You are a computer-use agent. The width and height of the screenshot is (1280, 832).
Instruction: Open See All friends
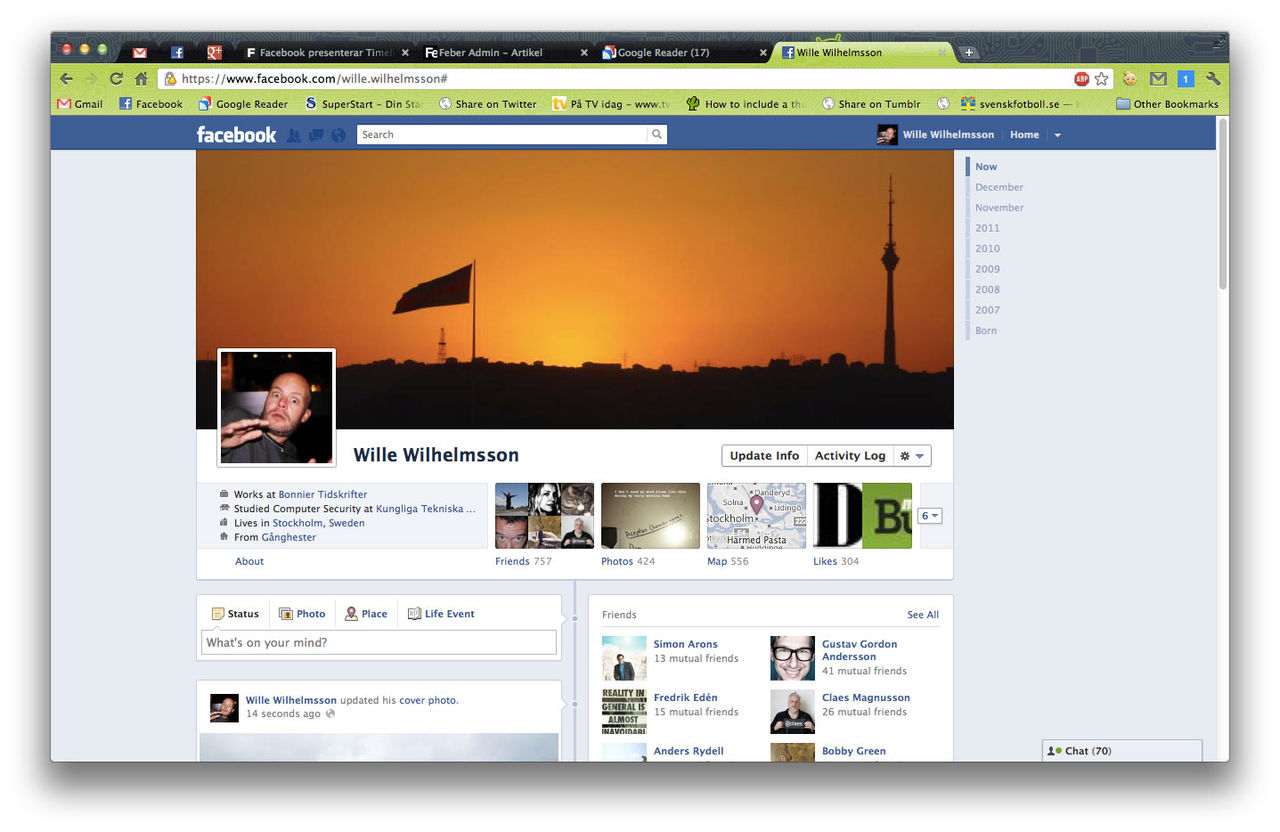pos(922,614)
